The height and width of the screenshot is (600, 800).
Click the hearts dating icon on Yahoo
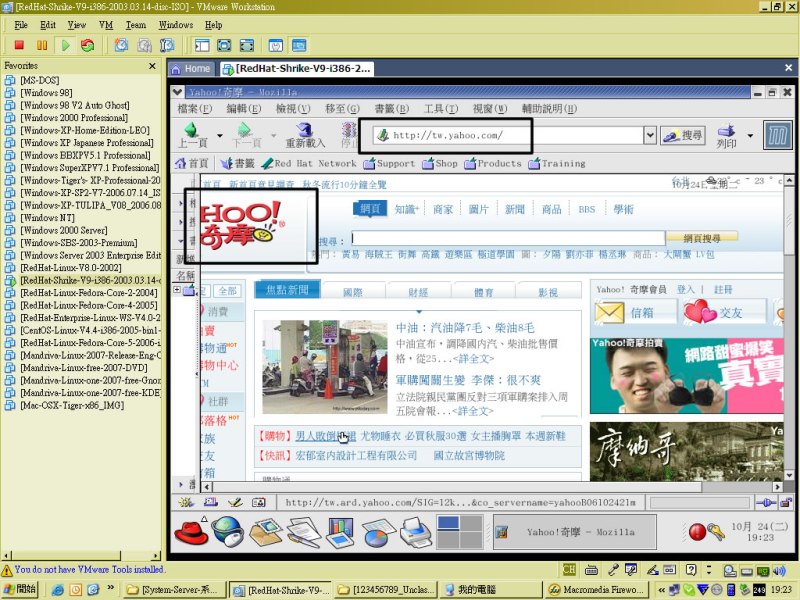pyautogui.click(x=700, y=311)
